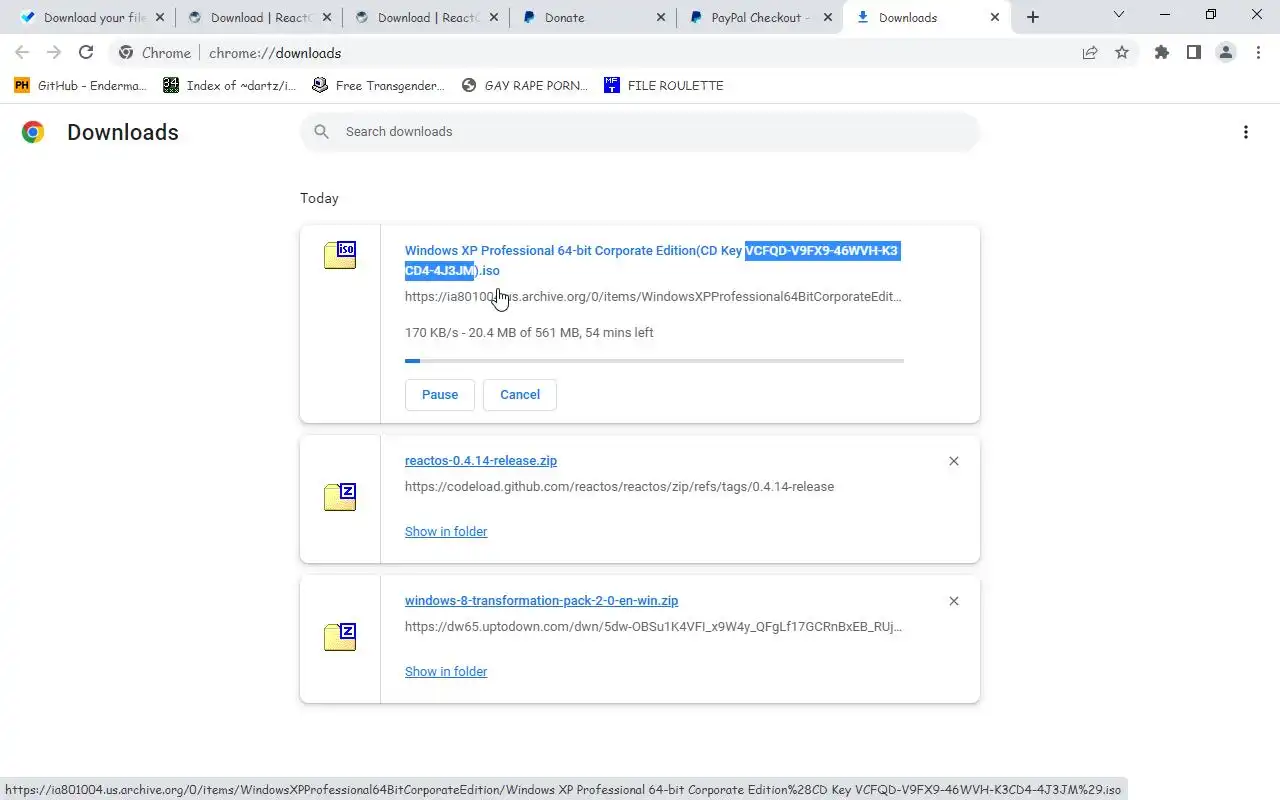The height and width of the screenshot is (800, 1280).
Task: Click the Chrome site info chip
Action: click(x=155, y=53)
